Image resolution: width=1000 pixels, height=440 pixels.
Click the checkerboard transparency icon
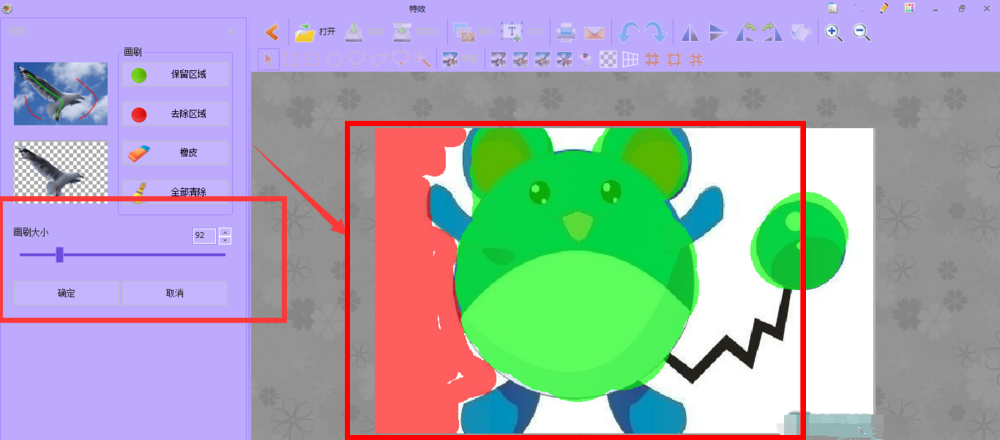tap(610, 59)
